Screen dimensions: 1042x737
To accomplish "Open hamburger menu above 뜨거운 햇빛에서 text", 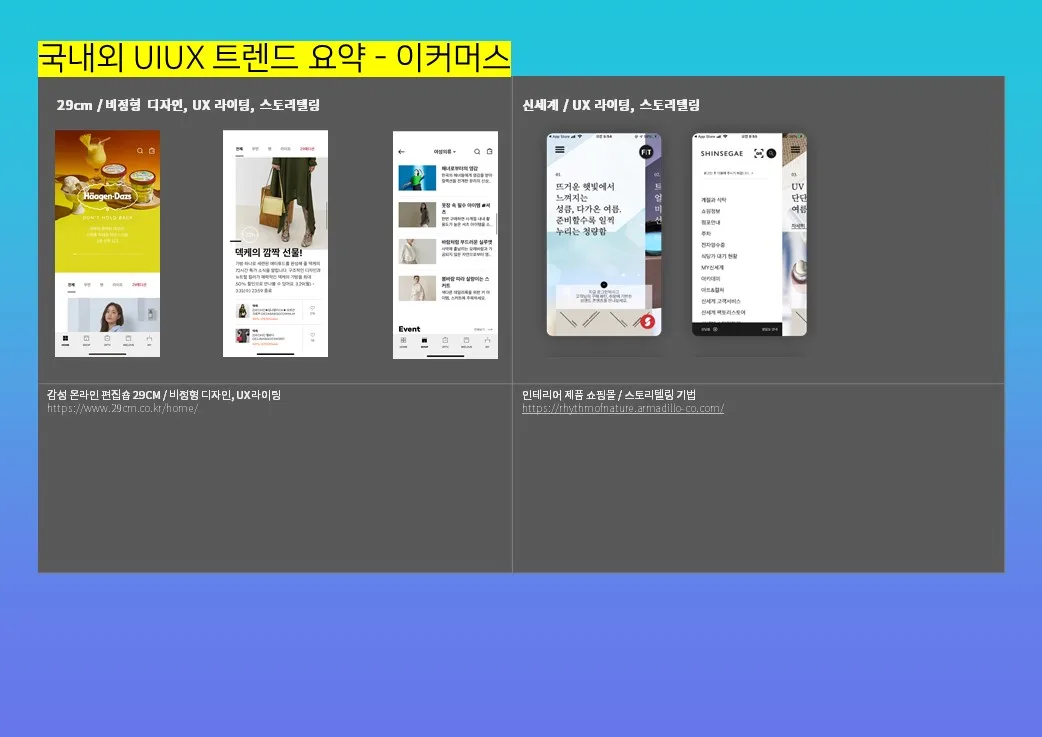I will click(560, 150).
